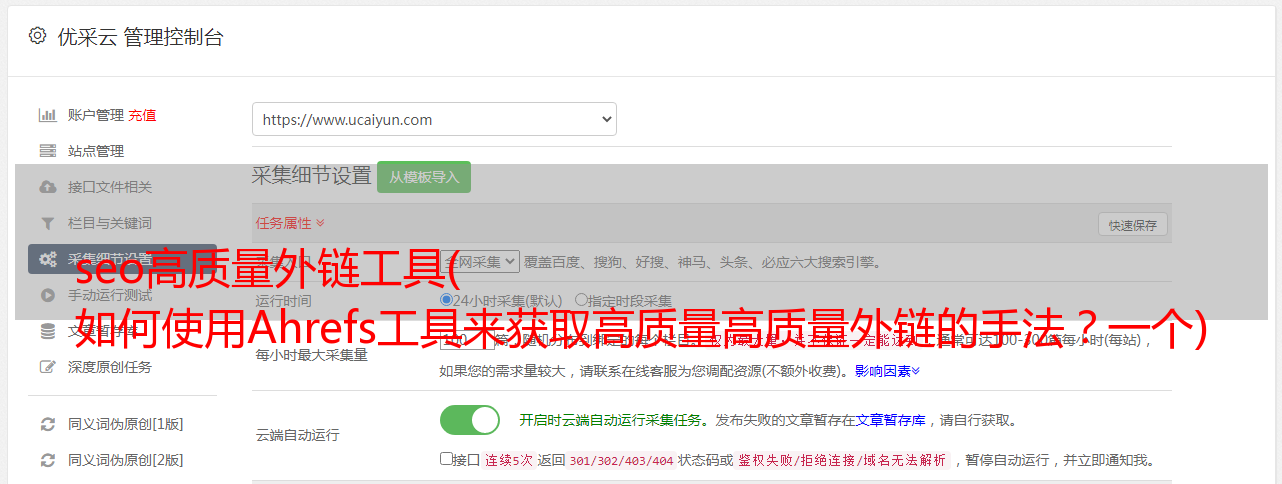Image resolution: width=1282 pixels, height=484 pixels.
Task: Click the 快速保存 button
Action: [1132, 225]
